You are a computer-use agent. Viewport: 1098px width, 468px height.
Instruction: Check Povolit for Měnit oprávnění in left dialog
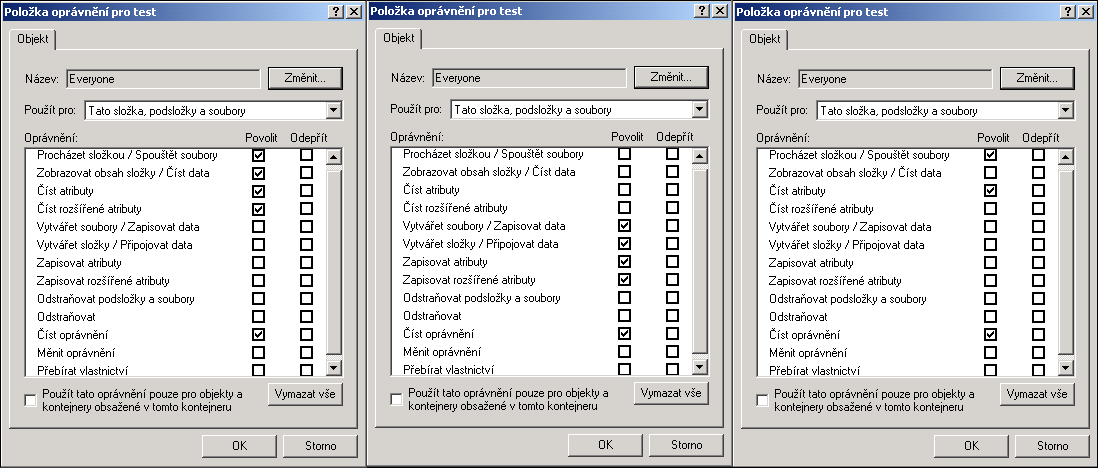(258, 352)
